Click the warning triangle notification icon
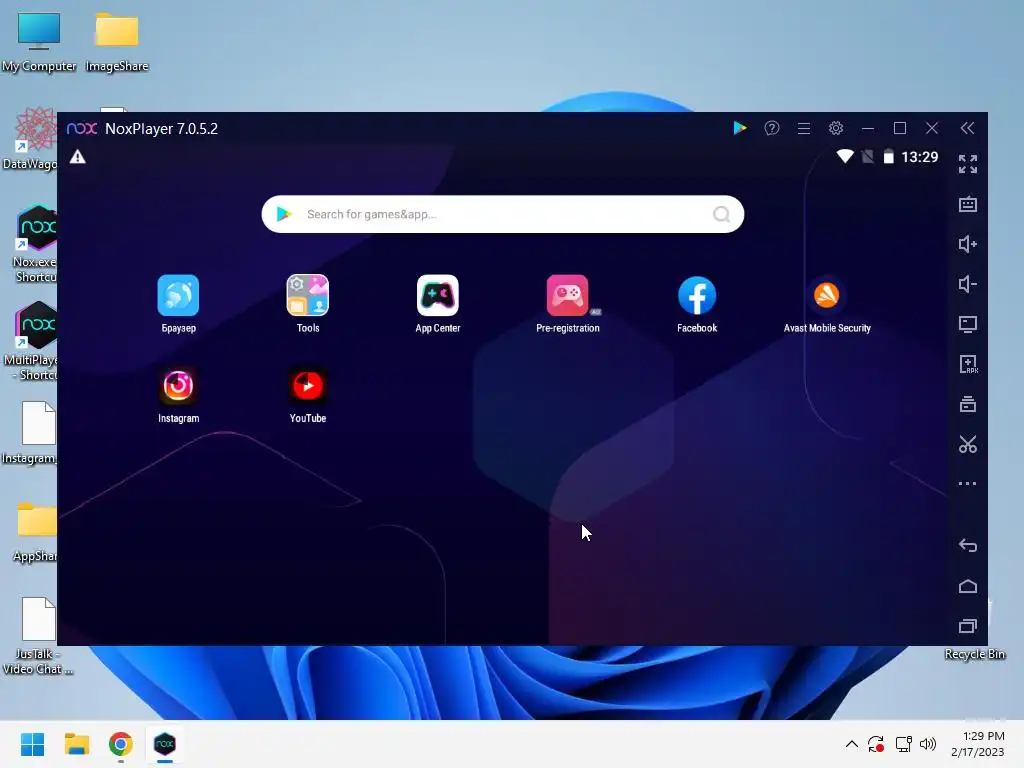1024x768 pixels. 78,157
